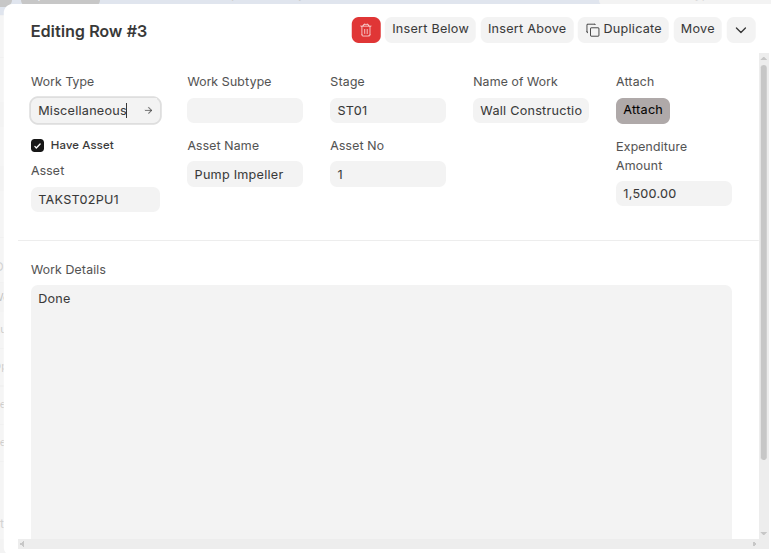Click the empty Work Subtype field
The width and height of the screenshot is (771, 553).
[x=245, y=111]
